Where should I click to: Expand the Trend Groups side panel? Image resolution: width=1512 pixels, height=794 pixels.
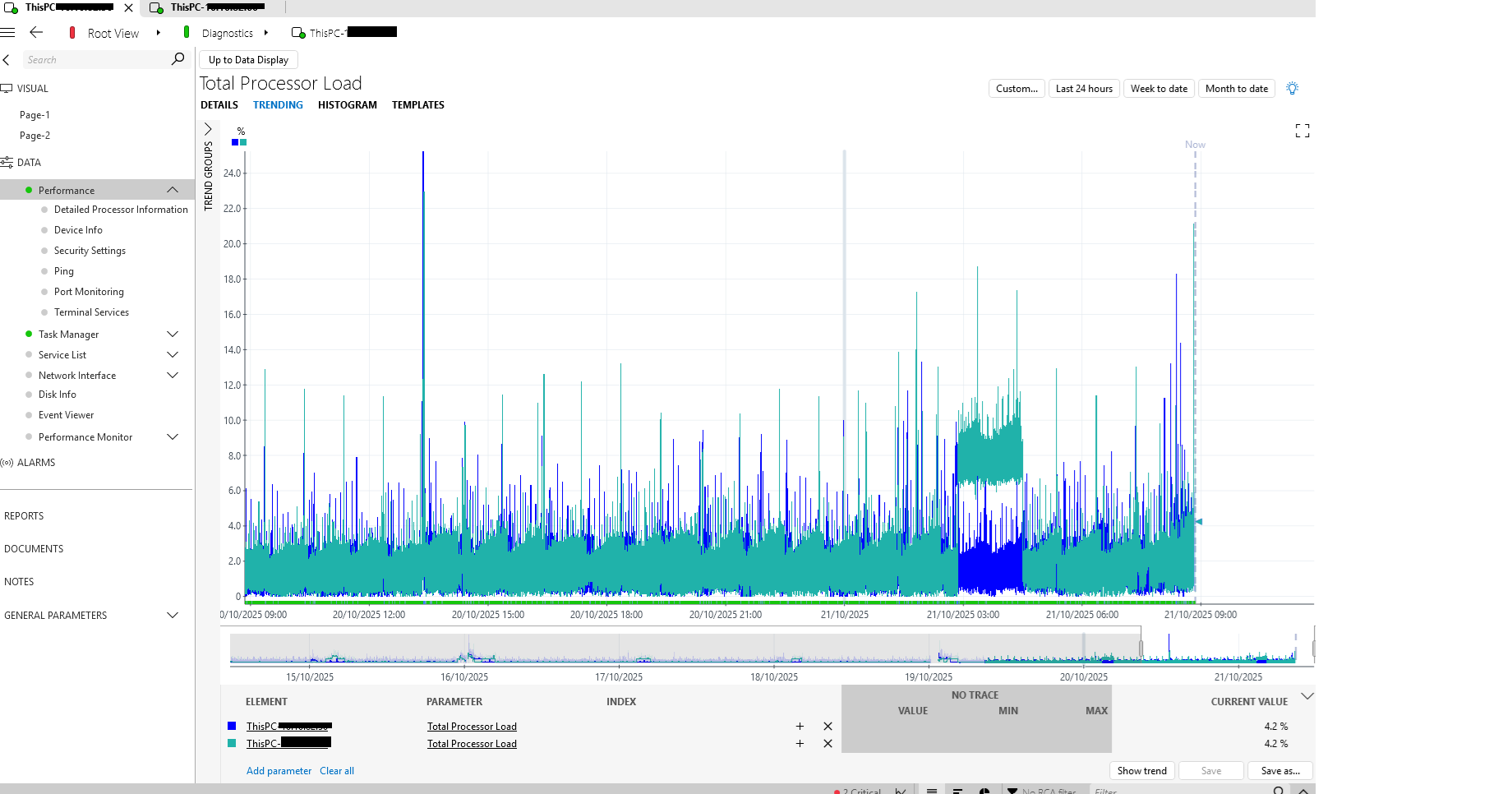(208, 130)
